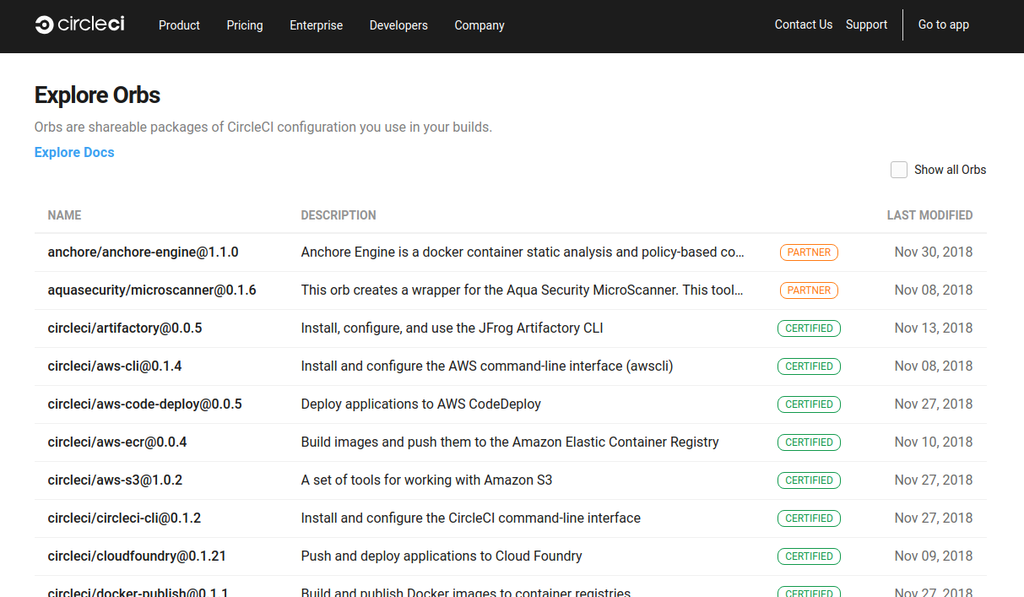Open circleci/circleci-cli@0.1.2 orb
Image resolution: width=1024 pixels, height=597 pixels.
coord(125,518)
